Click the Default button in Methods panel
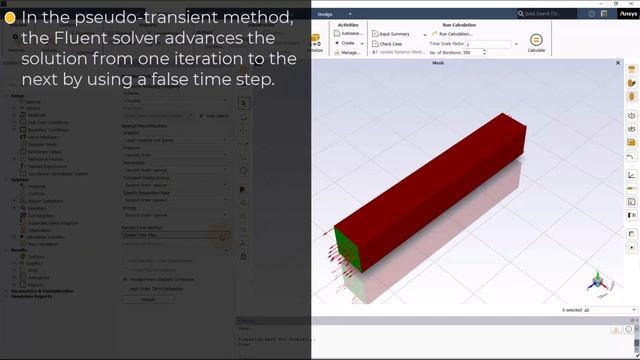This screenshot has width=640, height=360. [x=148, y=300]
